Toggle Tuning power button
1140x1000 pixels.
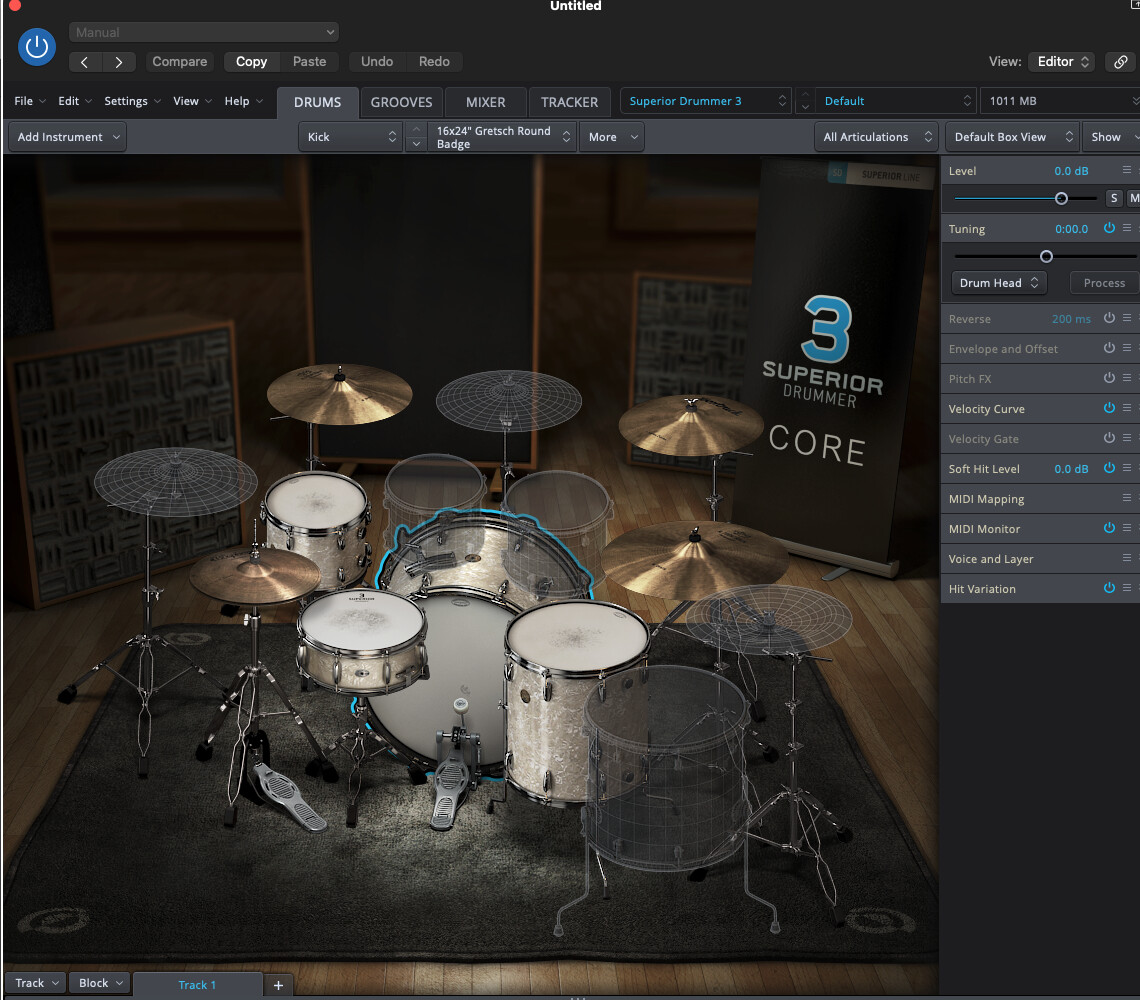pos(1109,228)
